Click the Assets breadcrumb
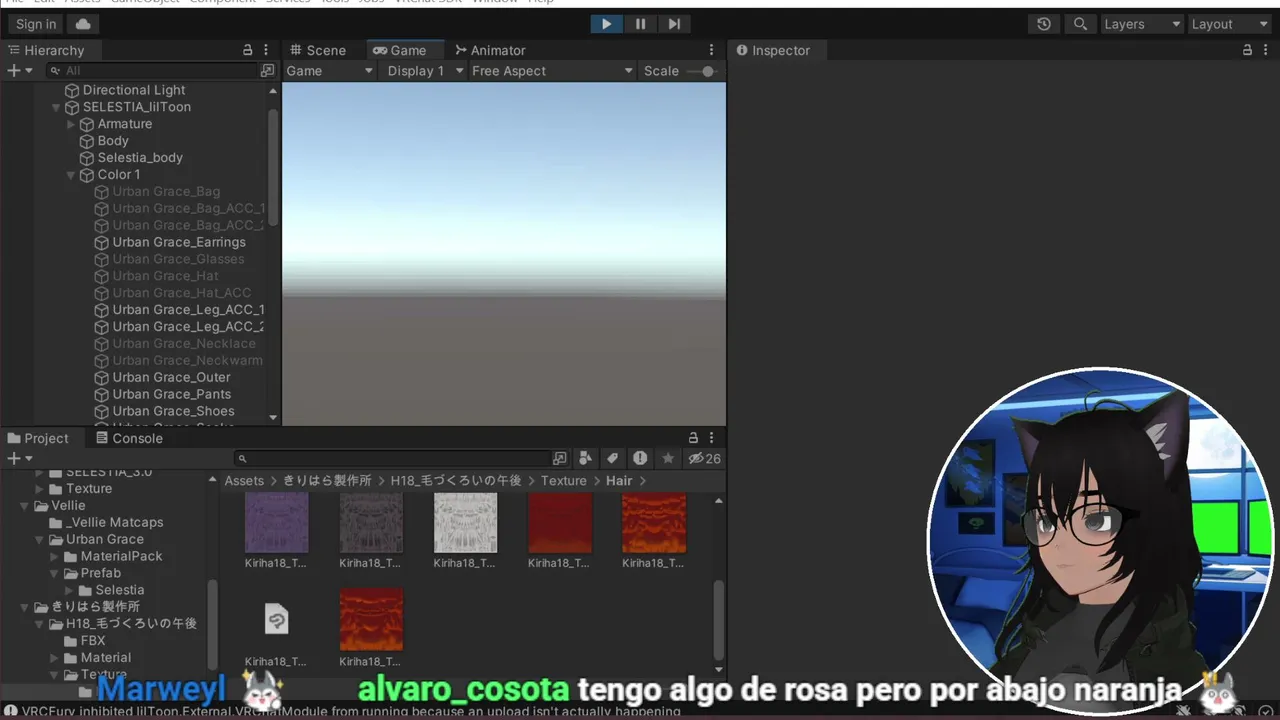 click(244, 481)
